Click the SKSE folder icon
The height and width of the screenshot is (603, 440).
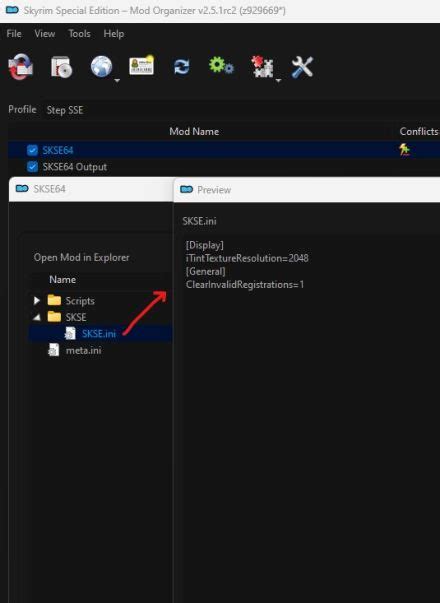(x=54, y=316)
